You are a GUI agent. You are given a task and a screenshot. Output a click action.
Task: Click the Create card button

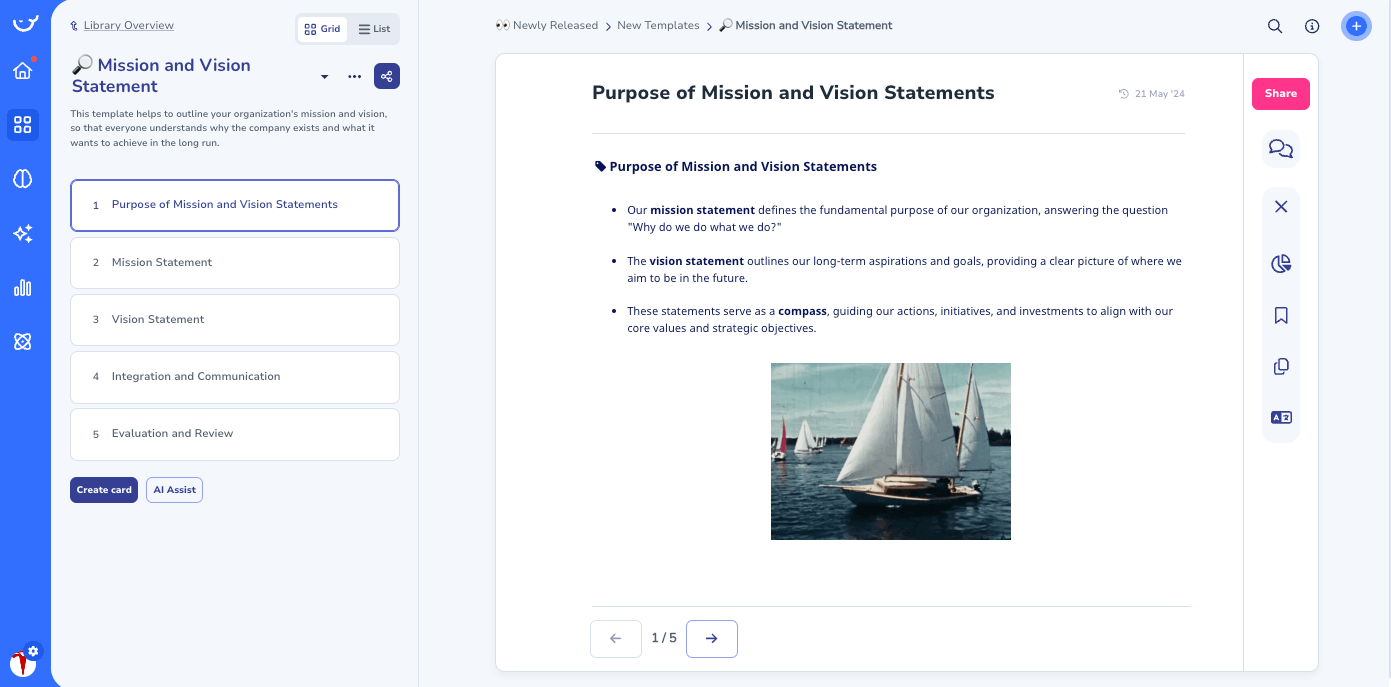pos(104,490)
